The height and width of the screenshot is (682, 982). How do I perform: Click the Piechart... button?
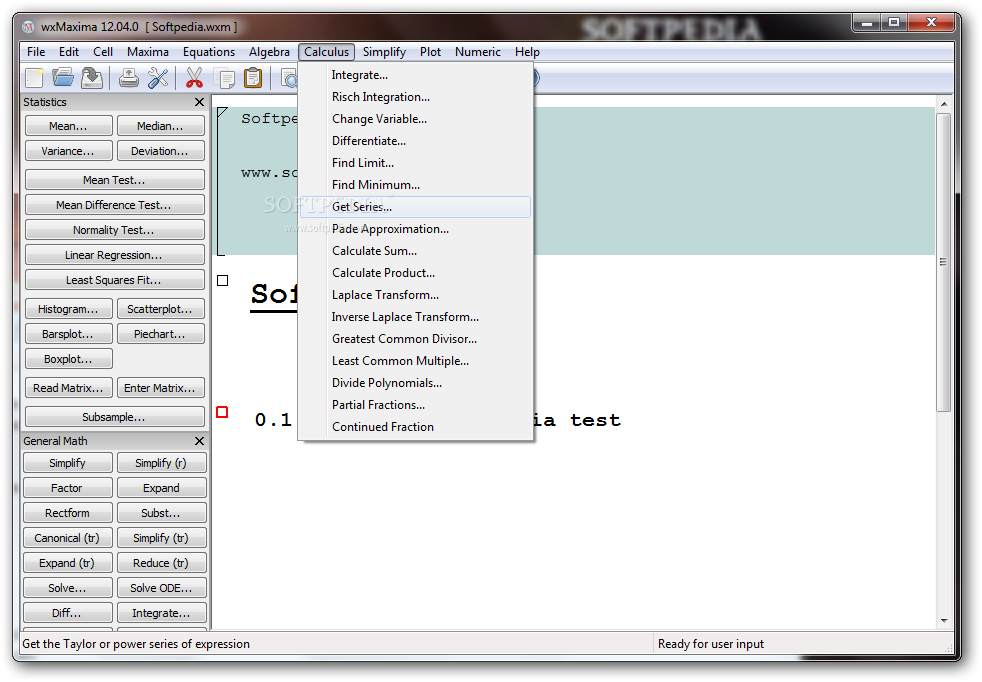160,334
